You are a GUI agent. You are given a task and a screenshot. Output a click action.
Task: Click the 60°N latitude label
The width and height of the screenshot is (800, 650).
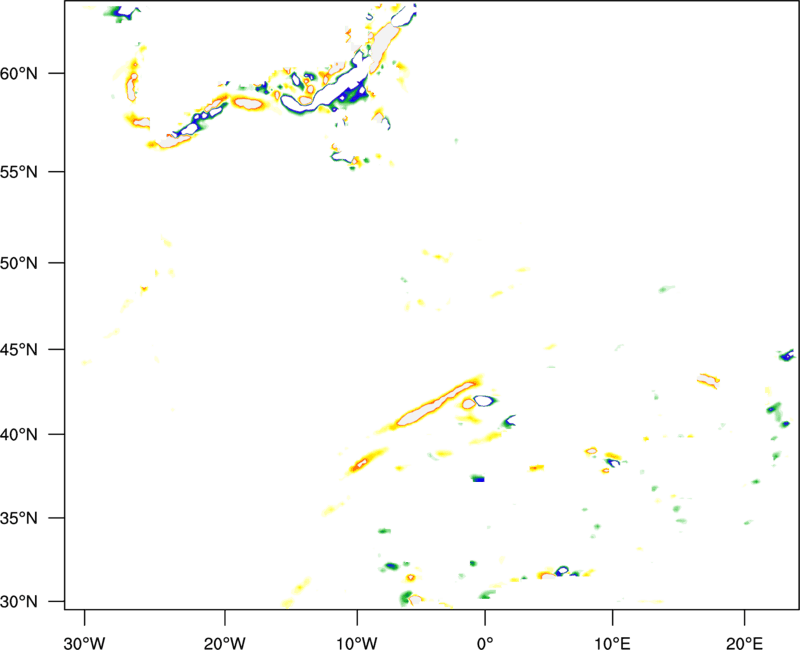pos(19,73)
